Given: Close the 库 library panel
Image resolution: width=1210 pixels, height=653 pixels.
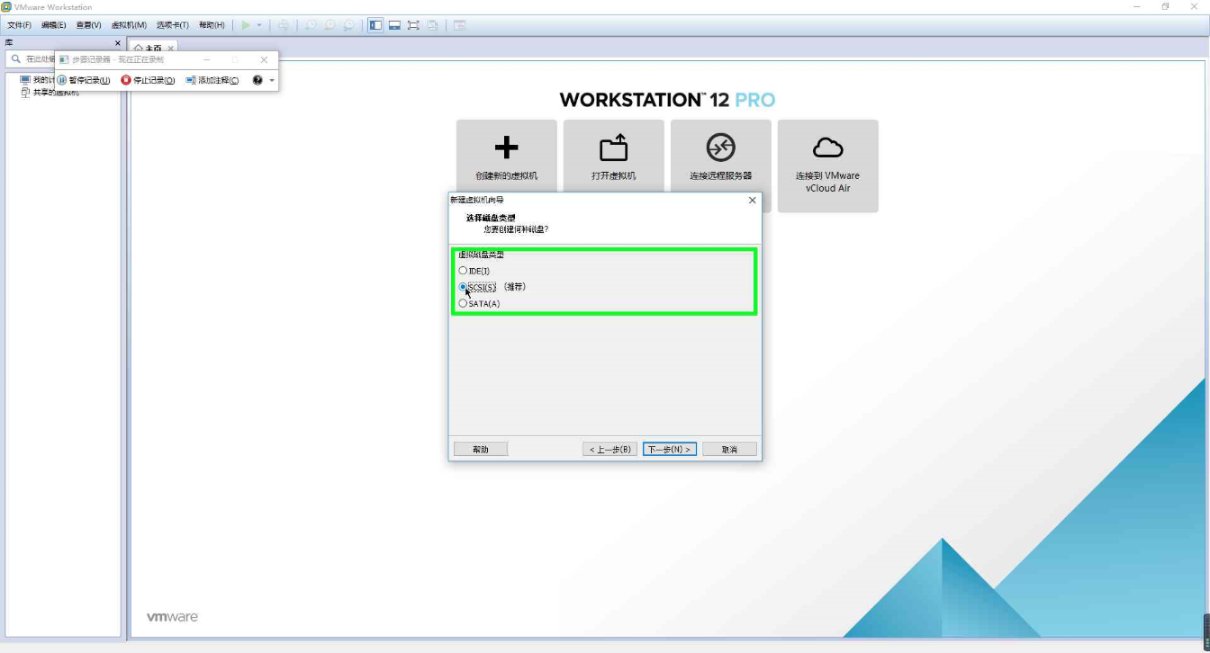Looking at the screenshot, I should [x=117, y=43].
